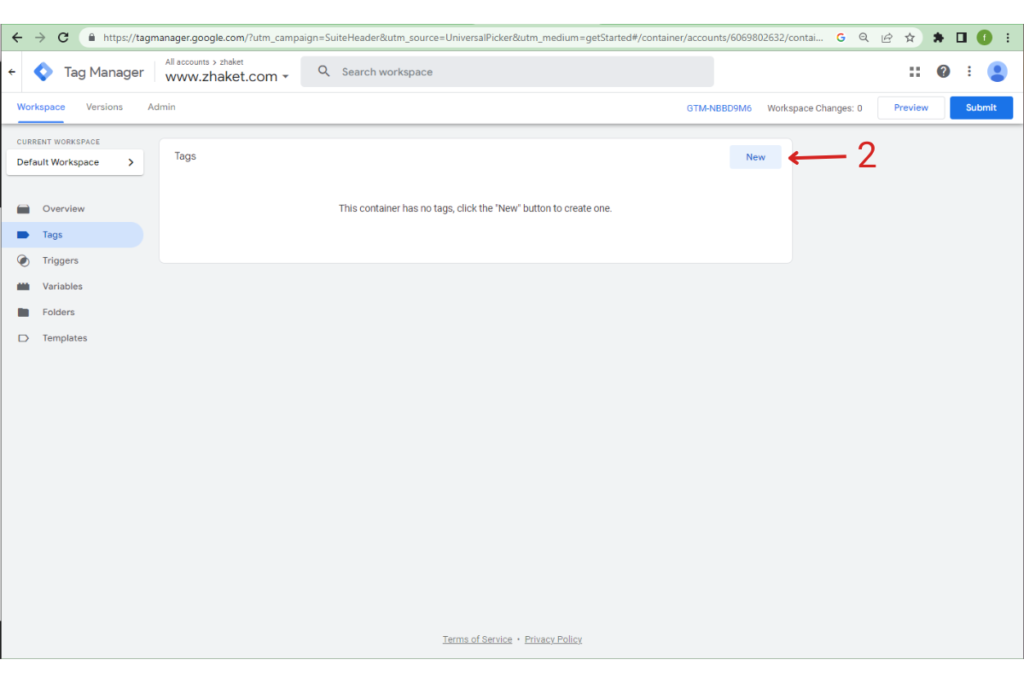Click the Folders sidebar icon
The height and width of the screenshot is (683, 1024).
[24, 312]
